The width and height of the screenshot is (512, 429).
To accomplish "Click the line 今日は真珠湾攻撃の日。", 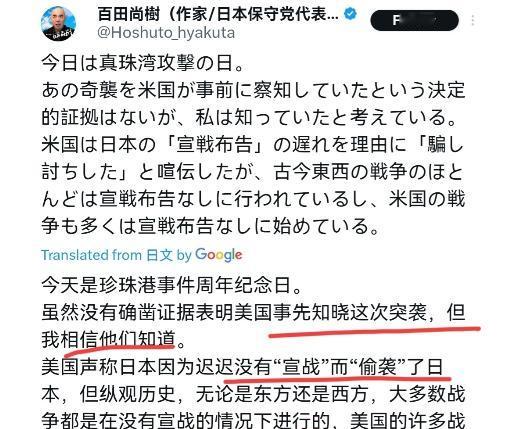I will tap(143, 63).
